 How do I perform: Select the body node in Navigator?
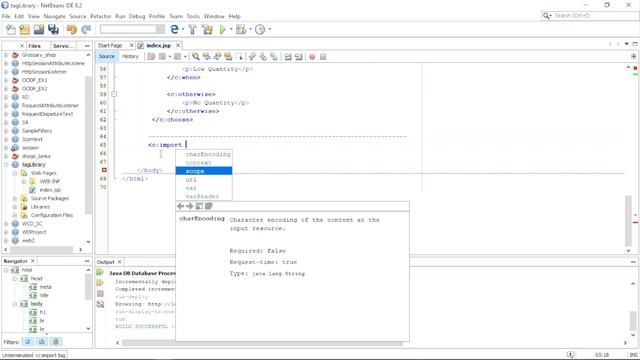36,304
